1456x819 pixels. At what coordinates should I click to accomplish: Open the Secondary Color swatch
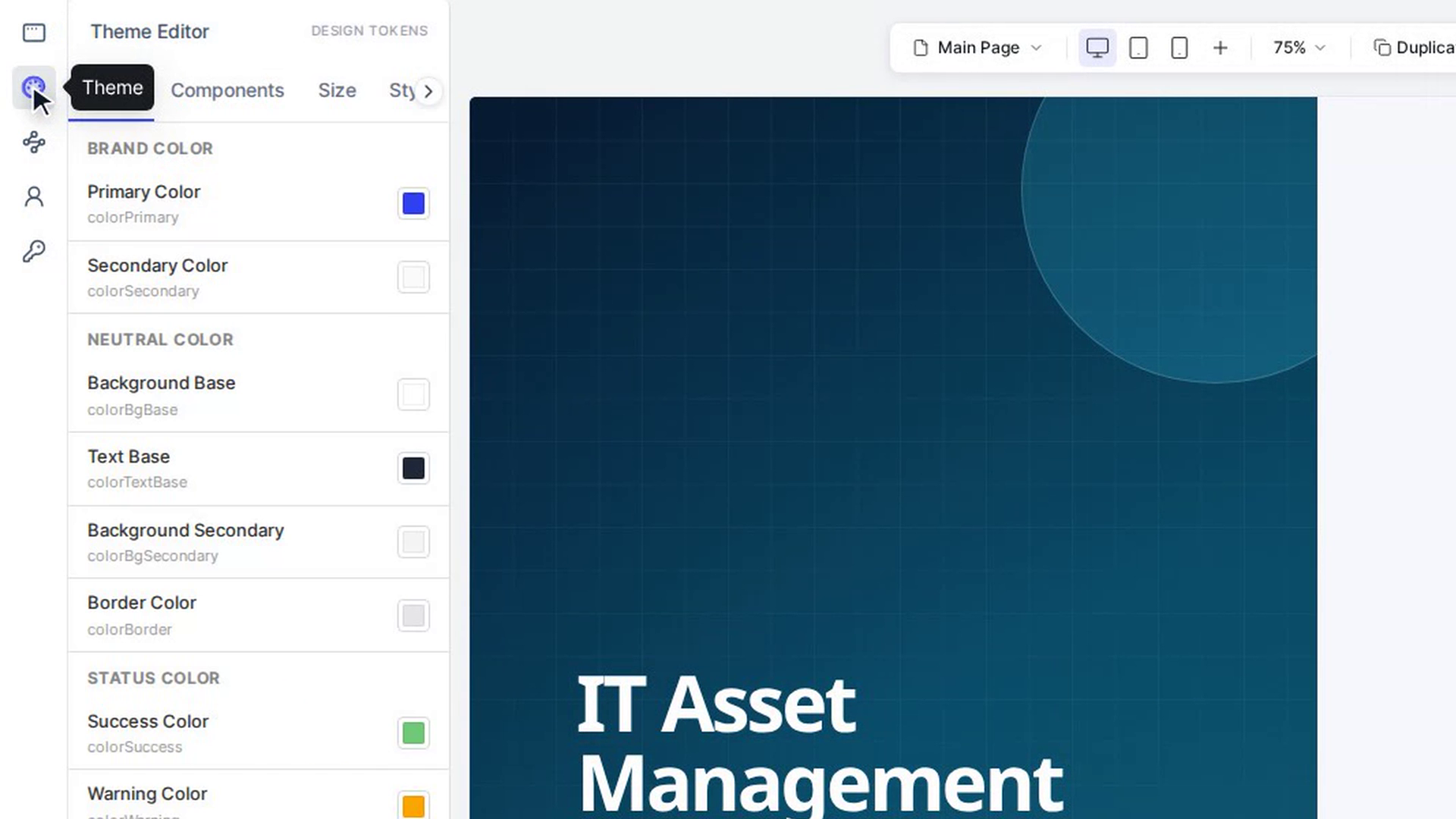coord(413,277)
